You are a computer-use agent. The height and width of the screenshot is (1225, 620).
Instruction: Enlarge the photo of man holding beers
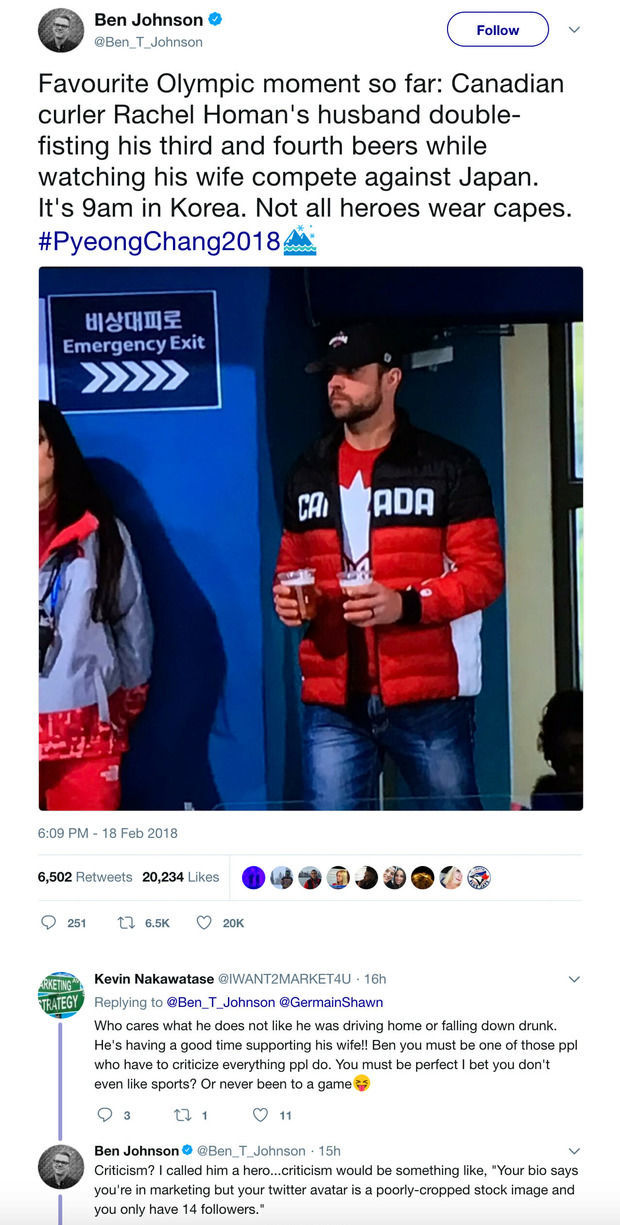click(x=311, y=538)
